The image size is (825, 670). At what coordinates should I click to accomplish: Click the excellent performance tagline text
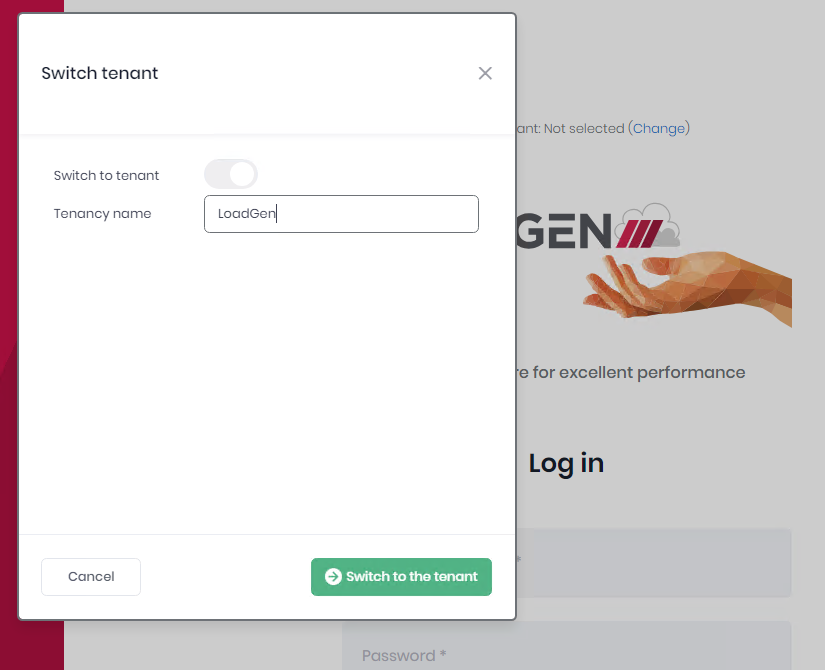click(x=631, y=373)
